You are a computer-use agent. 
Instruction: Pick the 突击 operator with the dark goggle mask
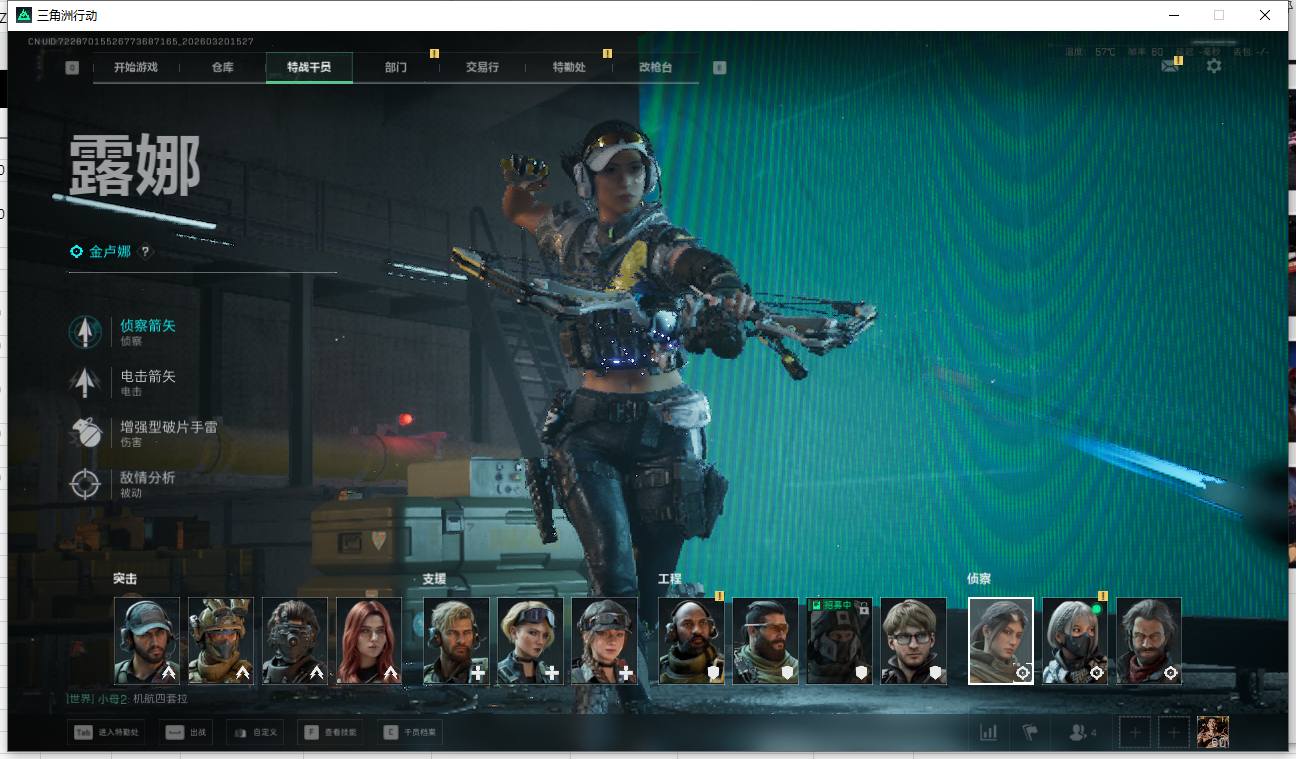pos(295,641)
